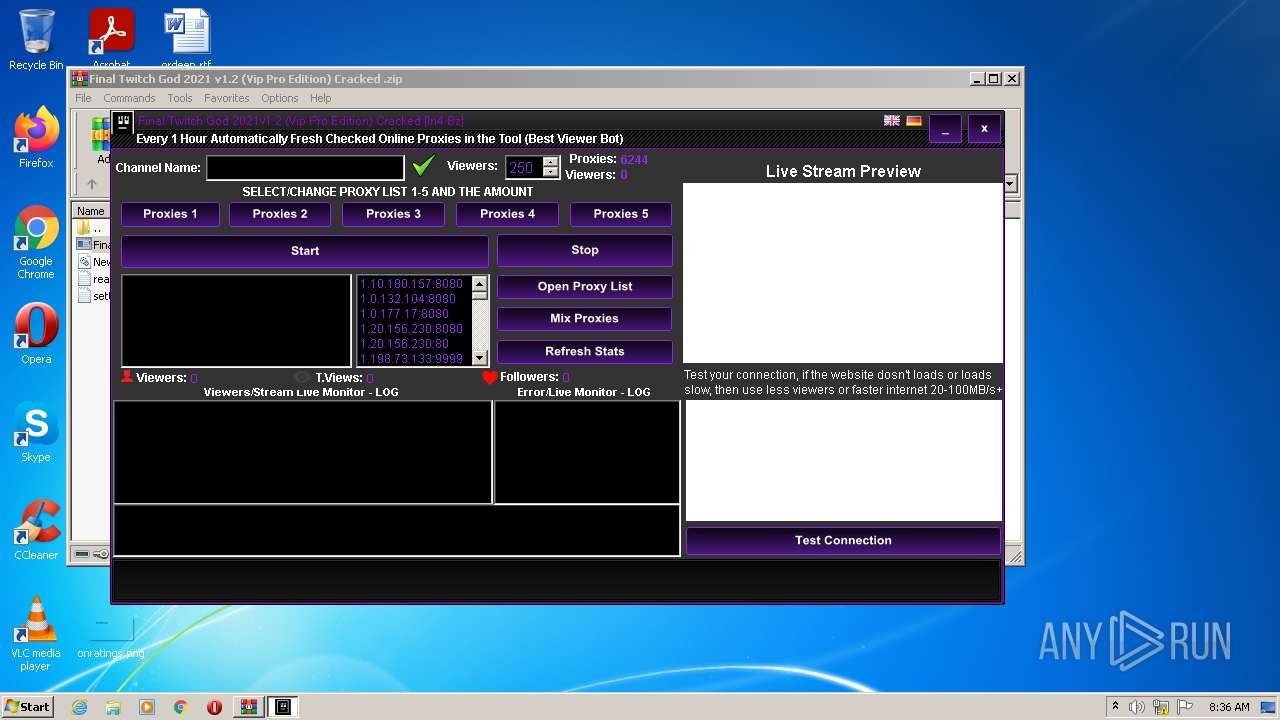The height and width of the screenshot is (720, 1280).
Task: Switch to the WinRAR taskbar button
Action: [248, 707]
